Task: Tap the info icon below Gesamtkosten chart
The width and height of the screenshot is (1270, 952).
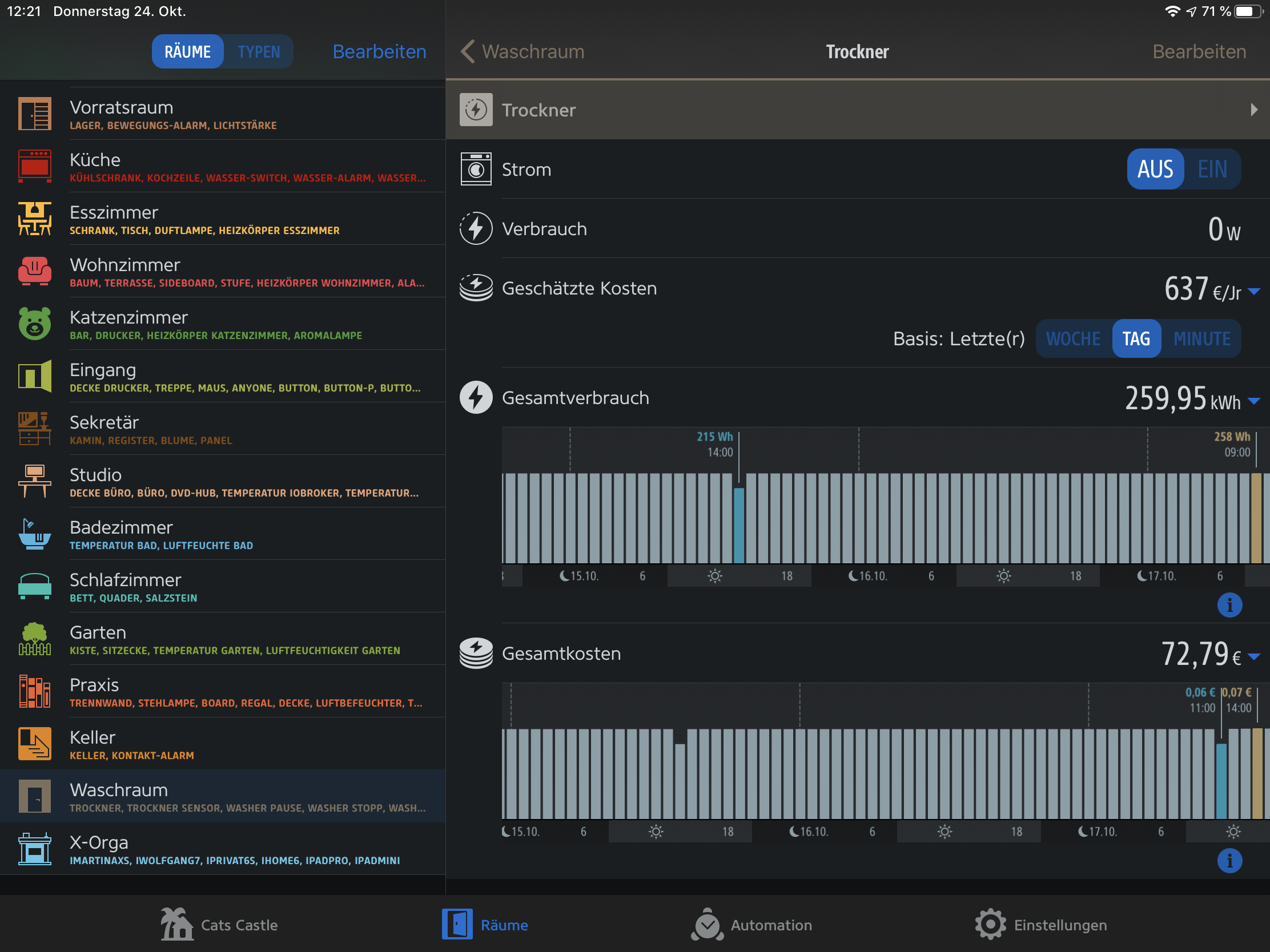Action: point(1229,860)
